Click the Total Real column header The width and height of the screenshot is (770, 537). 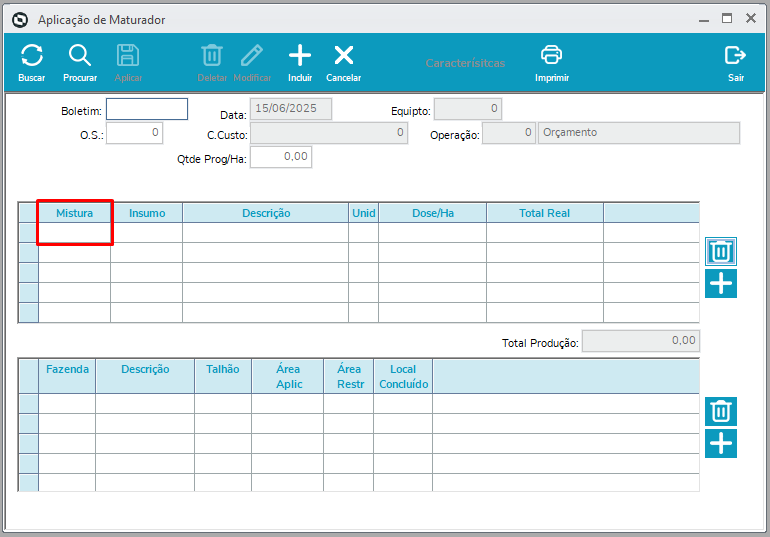click(x=545, y=213)
